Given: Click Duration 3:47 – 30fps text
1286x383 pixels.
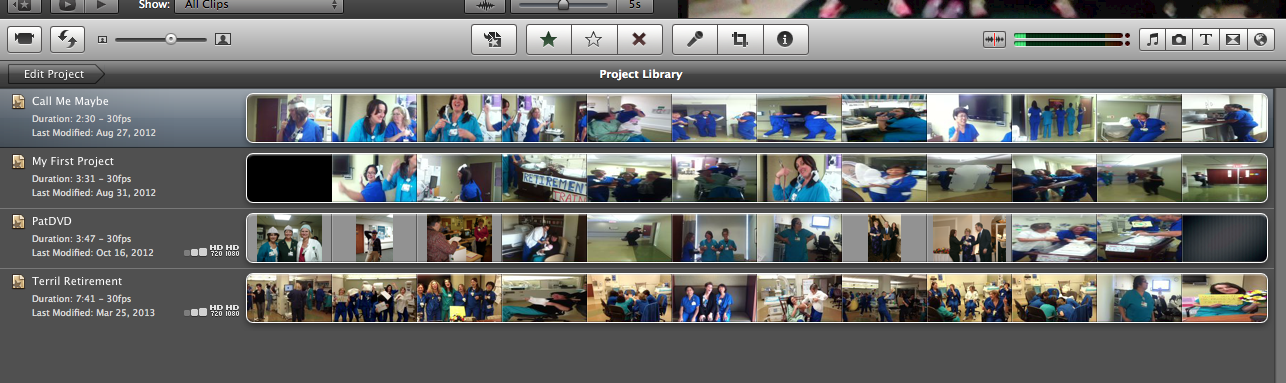Looking at the screenshot, I should [81, 238].
